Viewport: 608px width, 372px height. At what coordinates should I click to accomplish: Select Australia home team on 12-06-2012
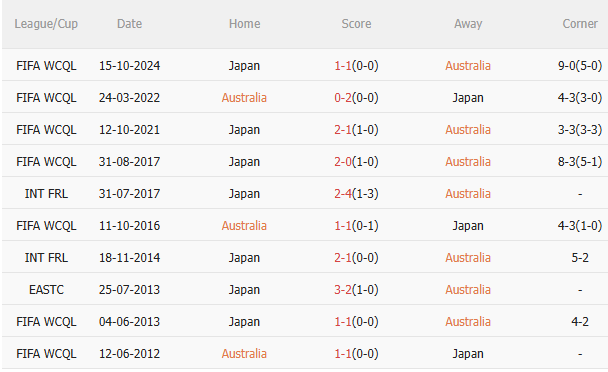[244, 354]
